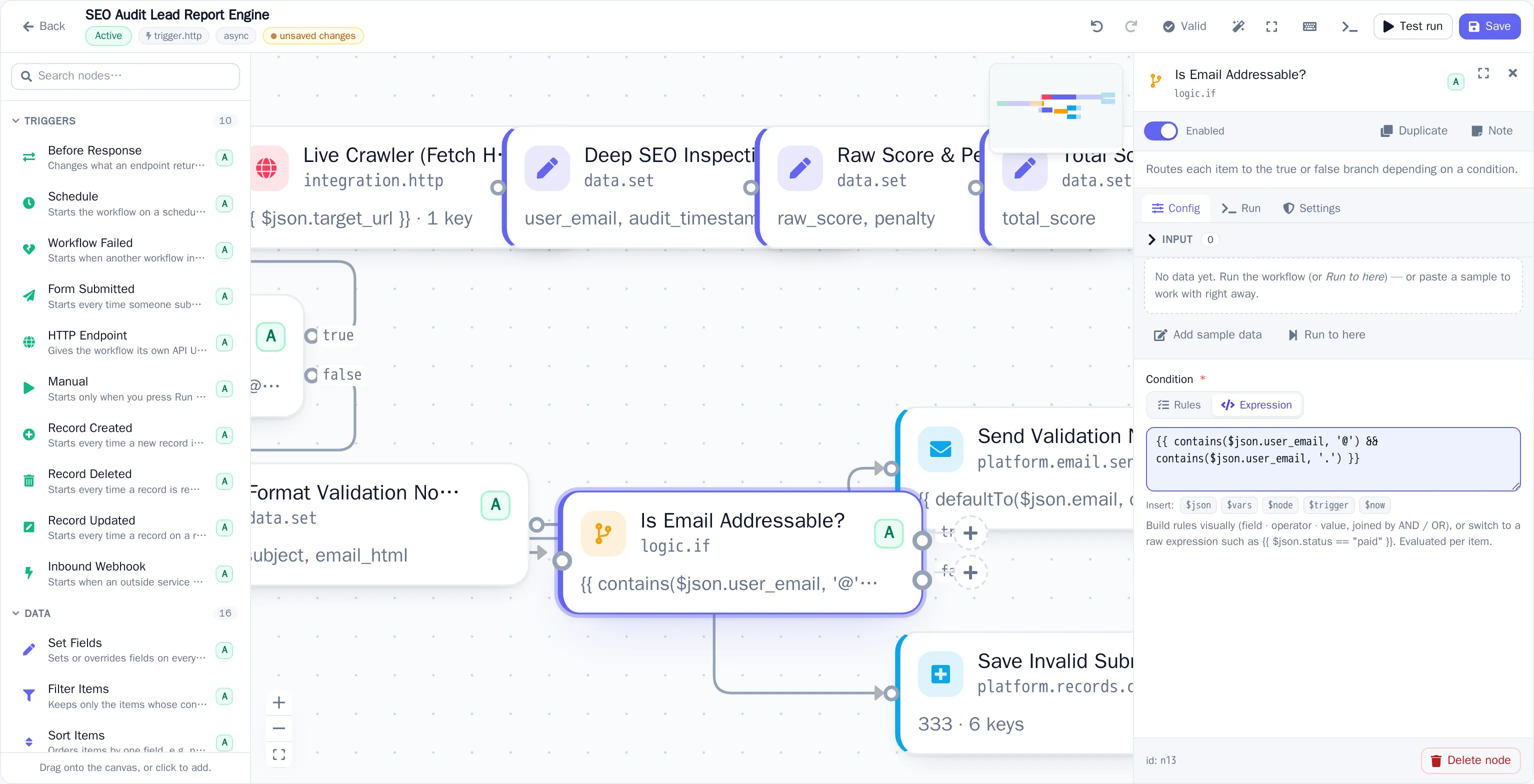Duplicate the selected node

tap(1413, 131)
